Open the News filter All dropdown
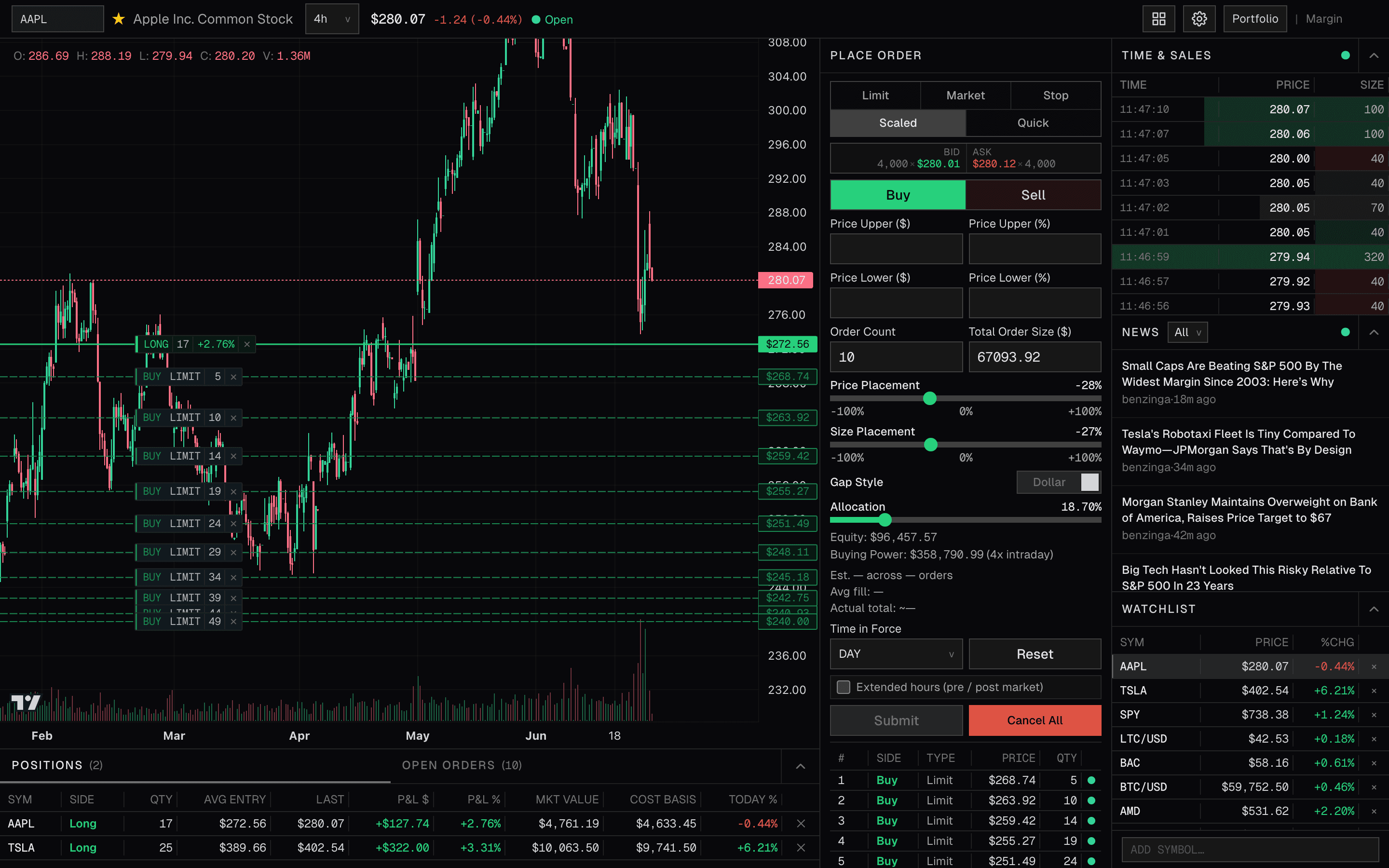This screenshot has width=1389, height=868. pos(1187,332)
